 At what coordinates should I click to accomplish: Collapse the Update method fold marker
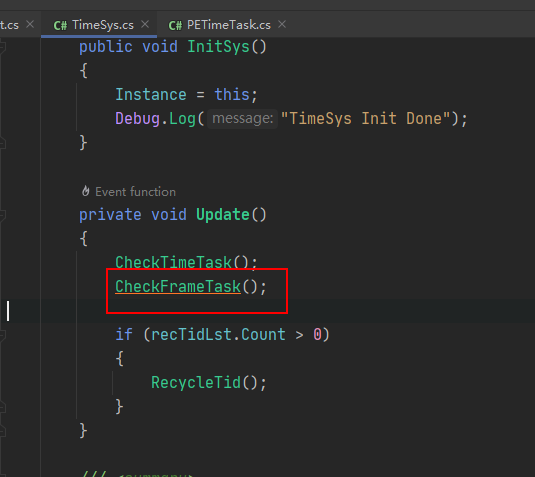point(2,215)
